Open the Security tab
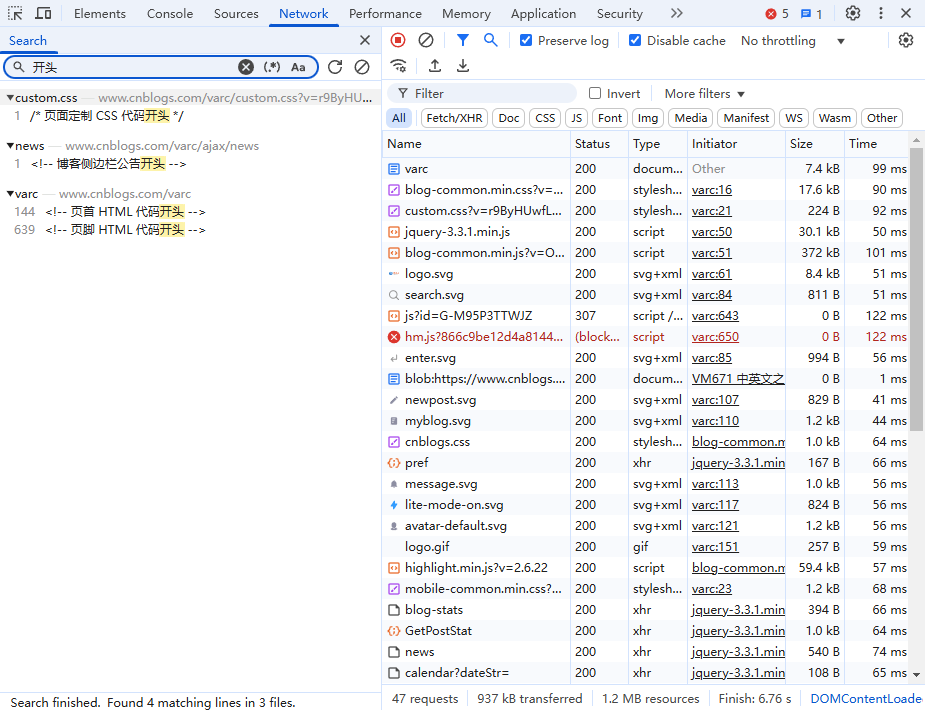 pos(619,14)
